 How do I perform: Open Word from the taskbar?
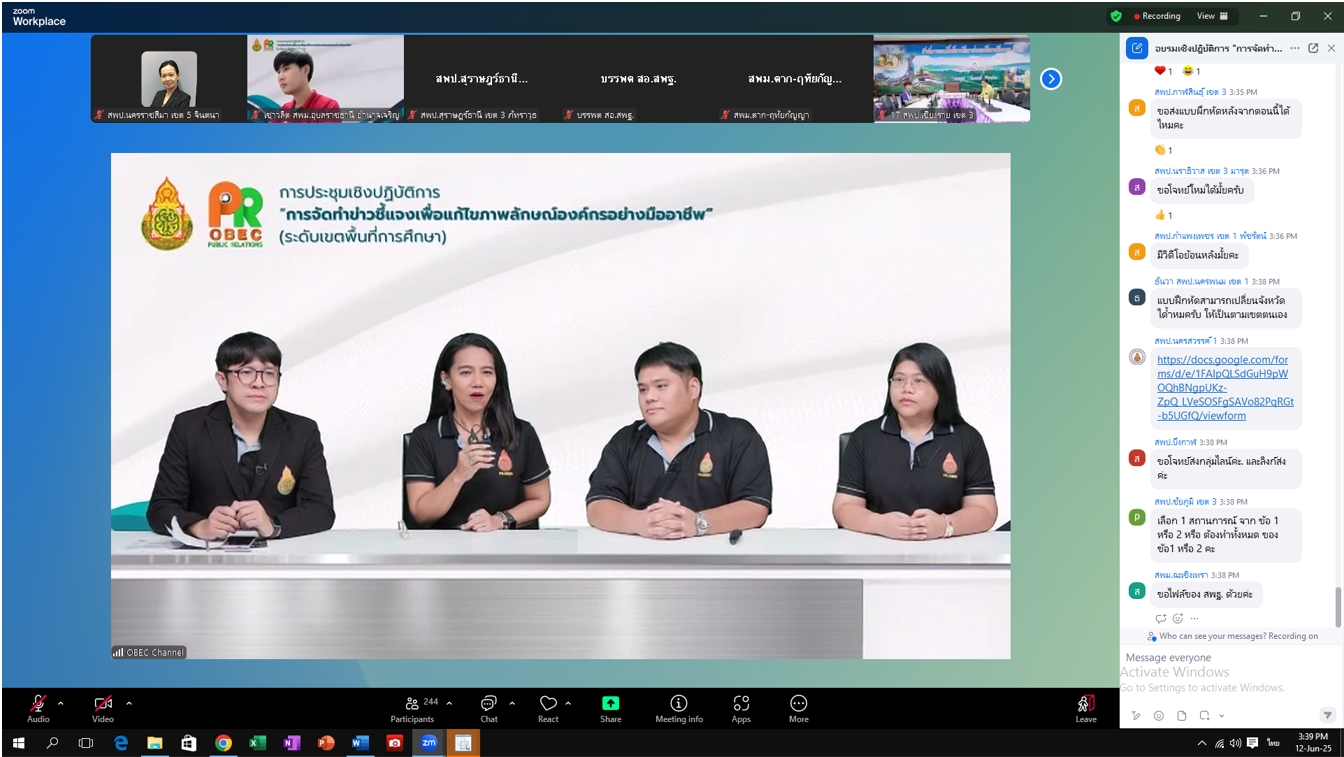point(360,743)
